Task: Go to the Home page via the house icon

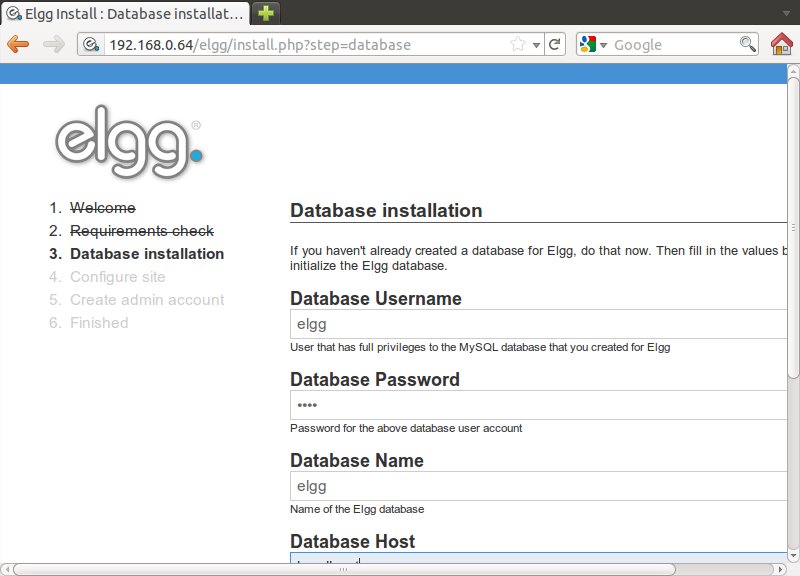Action: (x=782, y=44)
